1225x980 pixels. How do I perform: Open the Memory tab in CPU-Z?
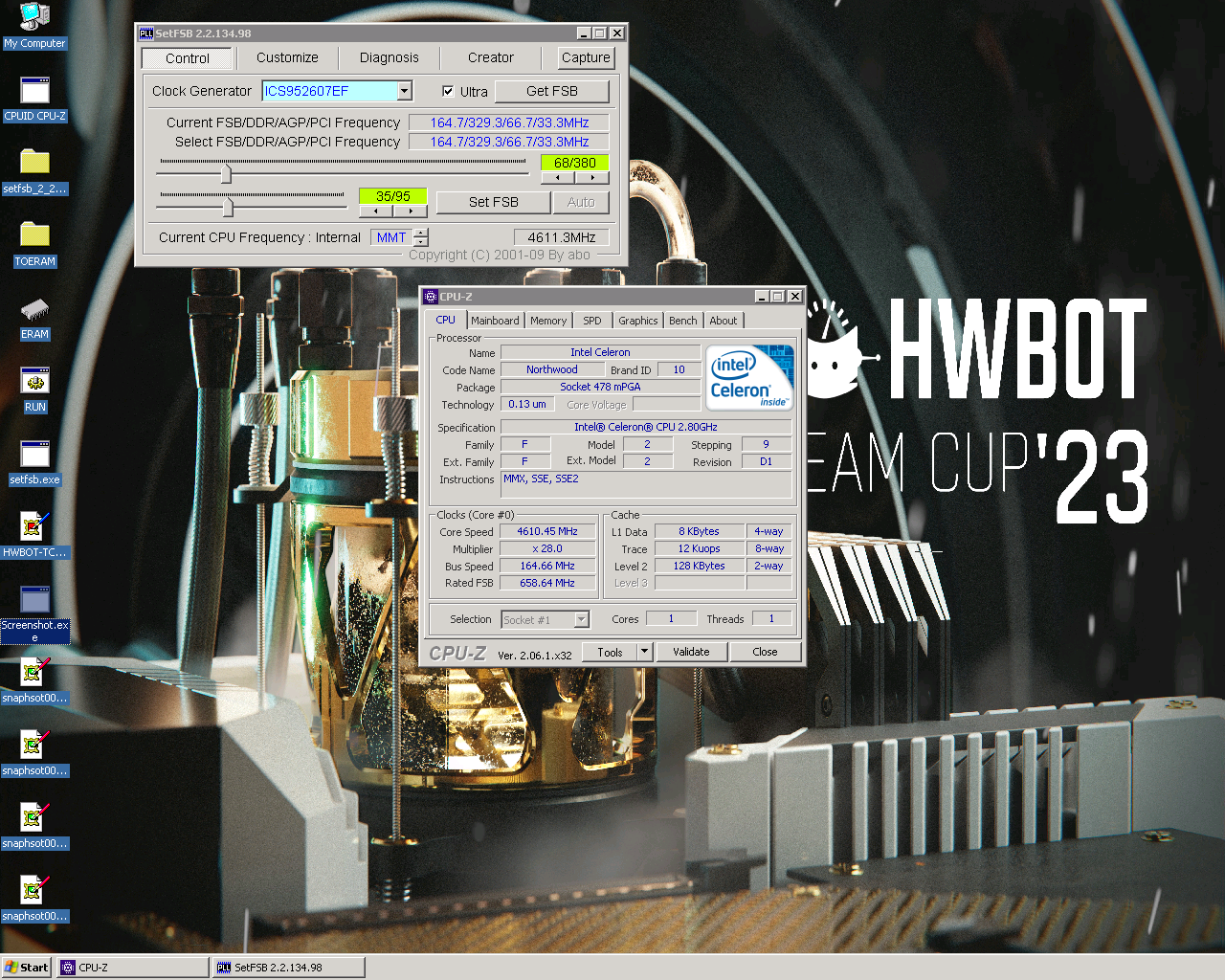click(548, 321)
